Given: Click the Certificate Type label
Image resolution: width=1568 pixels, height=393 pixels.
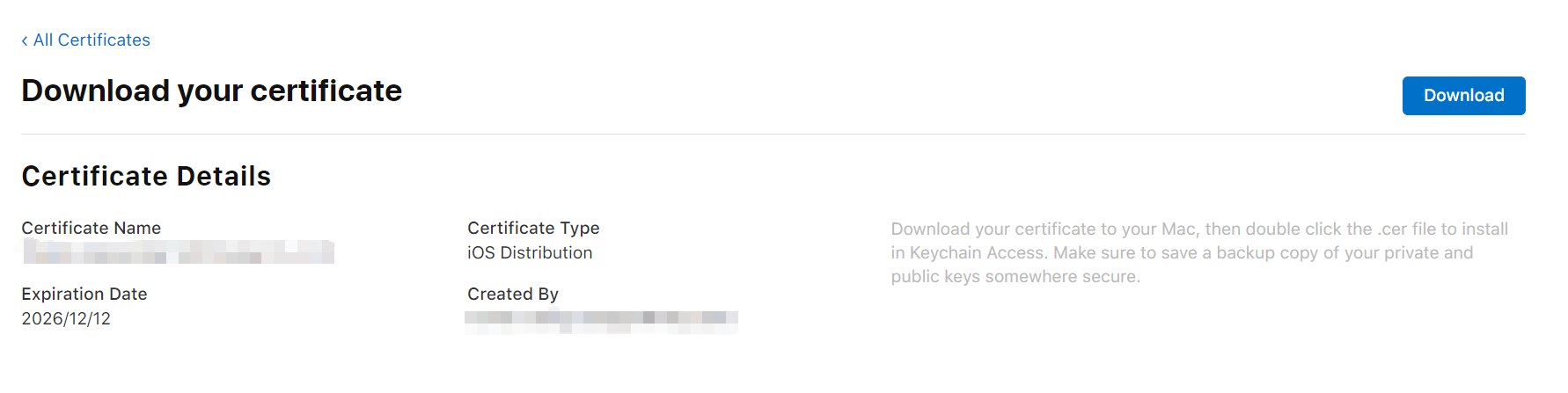Looking at the screenshot, I should (x=533, y=228).
